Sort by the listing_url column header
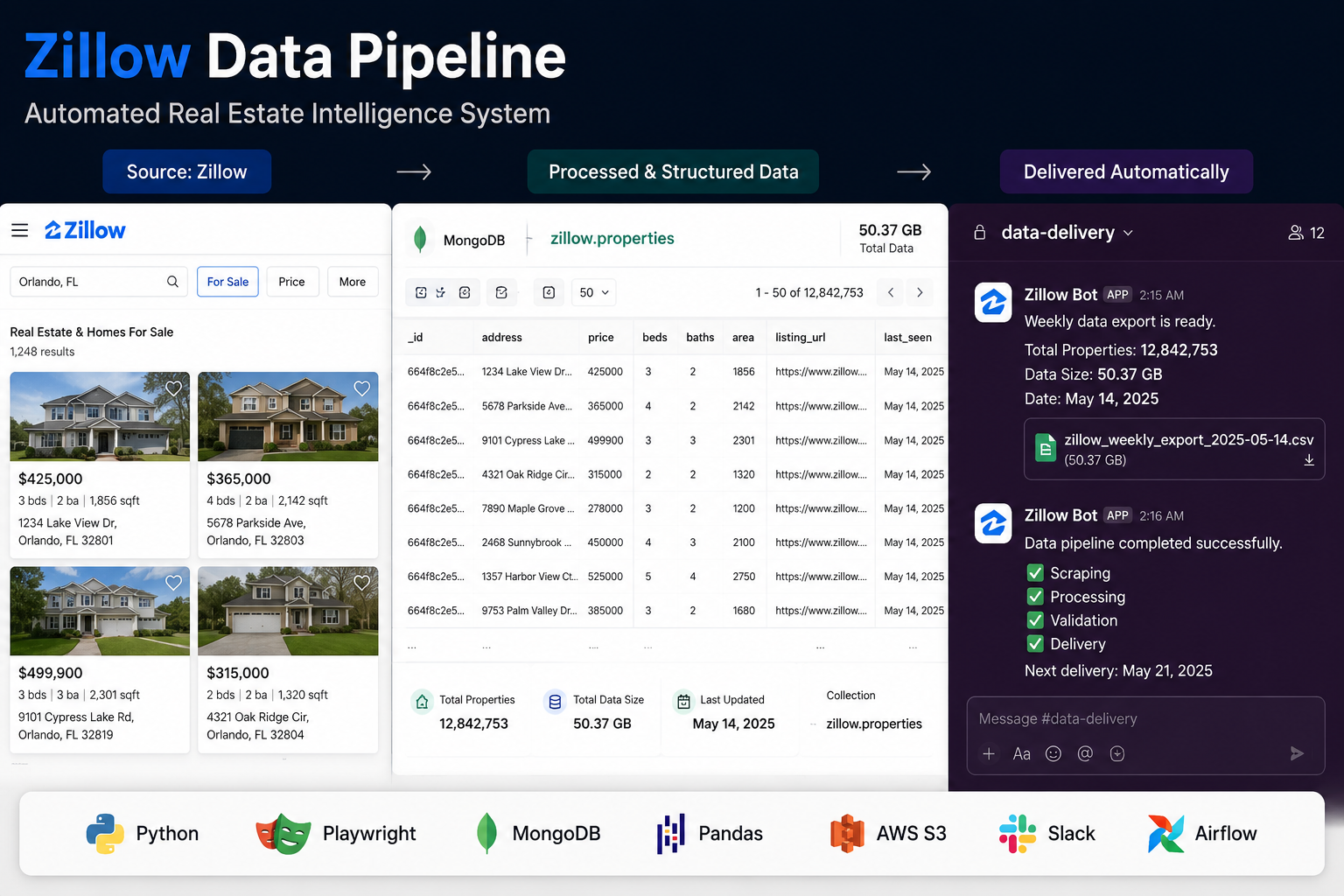Viewport: 1344px width, 896px height. point(800,338)
